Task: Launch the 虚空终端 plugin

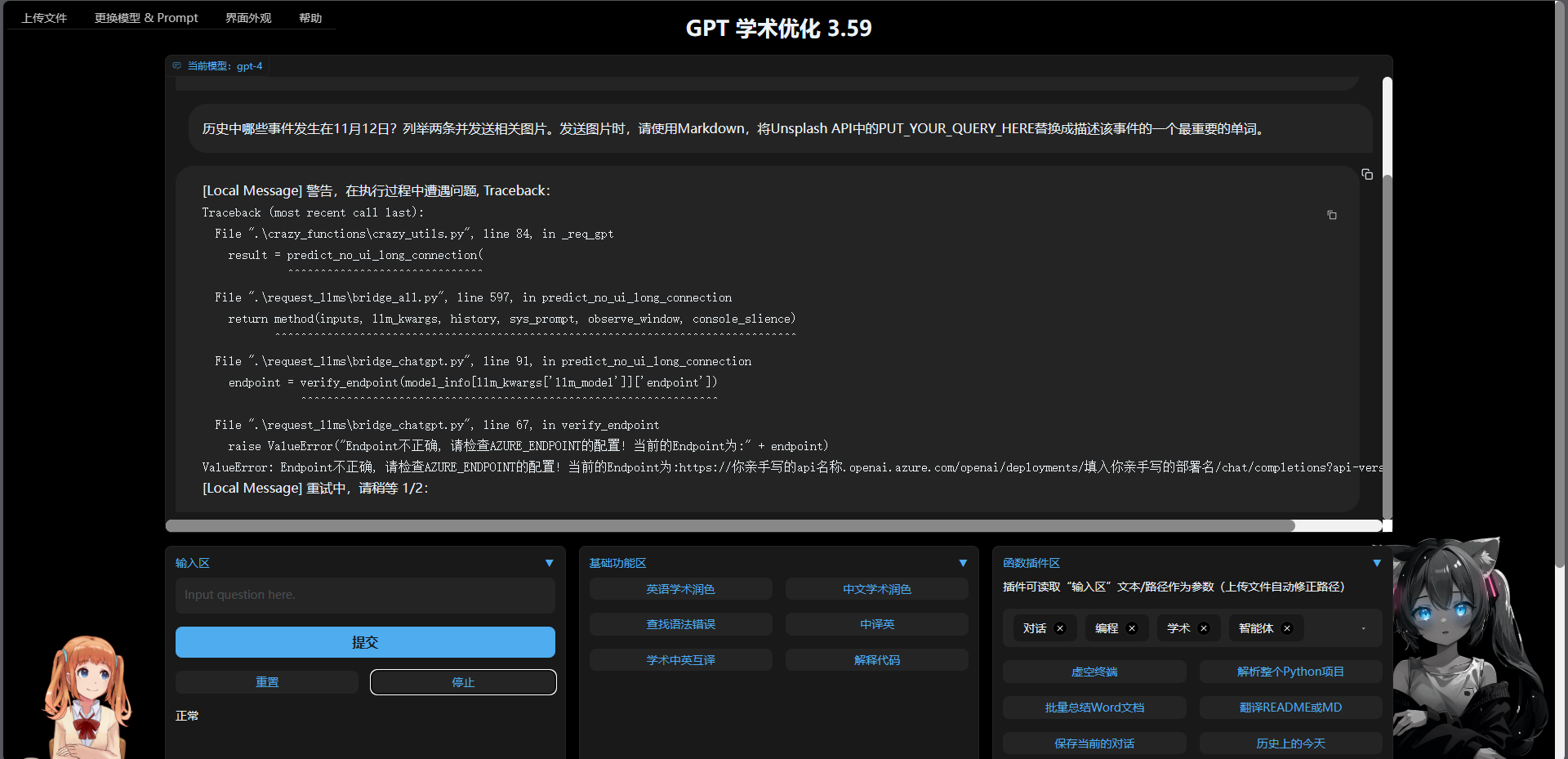Action: [1094, 671]
